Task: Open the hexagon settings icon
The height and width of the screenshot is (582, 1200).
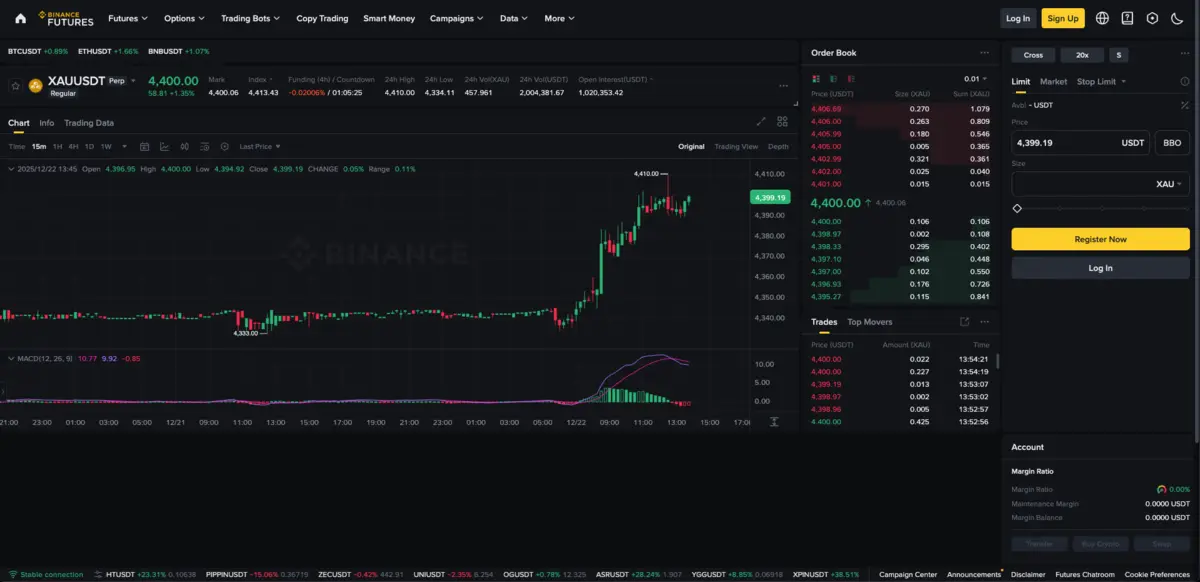Action: pyautogui.click(x=1152, y=18)
